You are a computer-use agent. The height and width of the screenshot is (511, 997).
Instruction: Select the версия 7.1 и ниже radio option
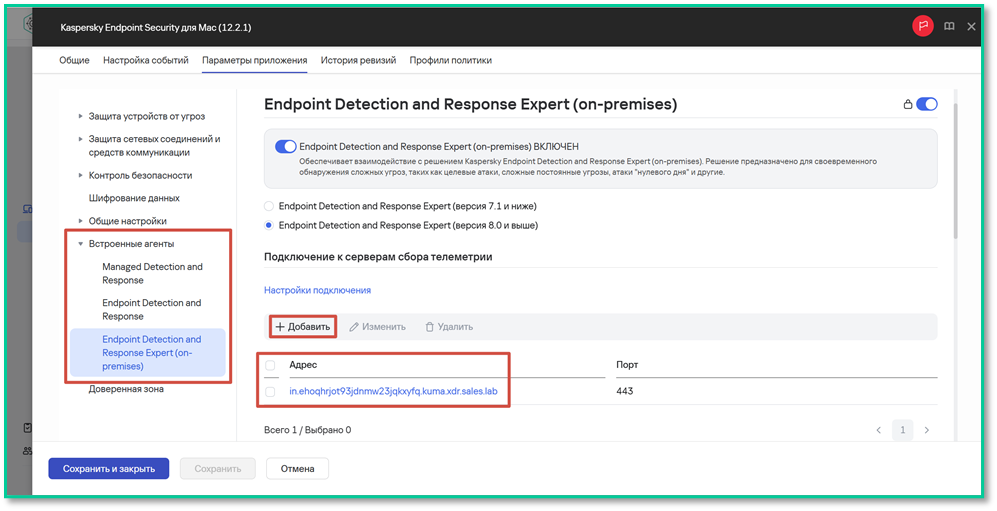[269, 207]
